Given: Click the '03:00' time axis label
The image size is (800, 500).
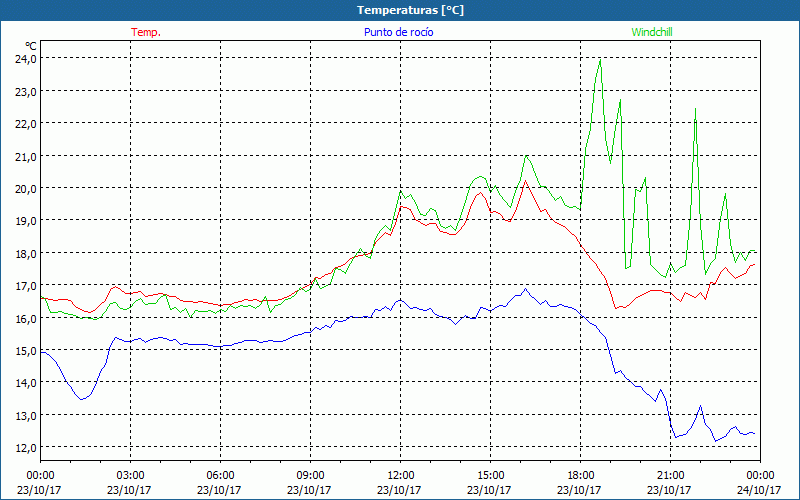Looking at the screenshot, I should click(130, 476).
